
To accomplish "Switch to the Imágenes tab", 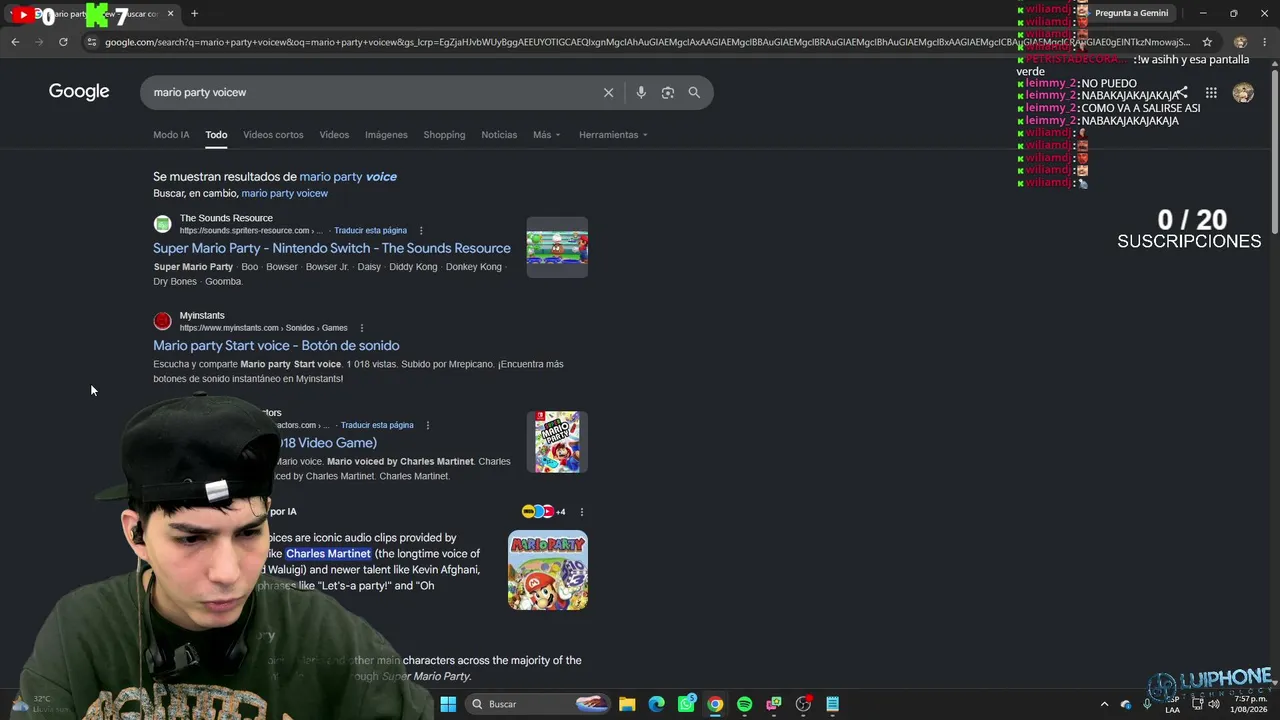I will pos(386,135).
